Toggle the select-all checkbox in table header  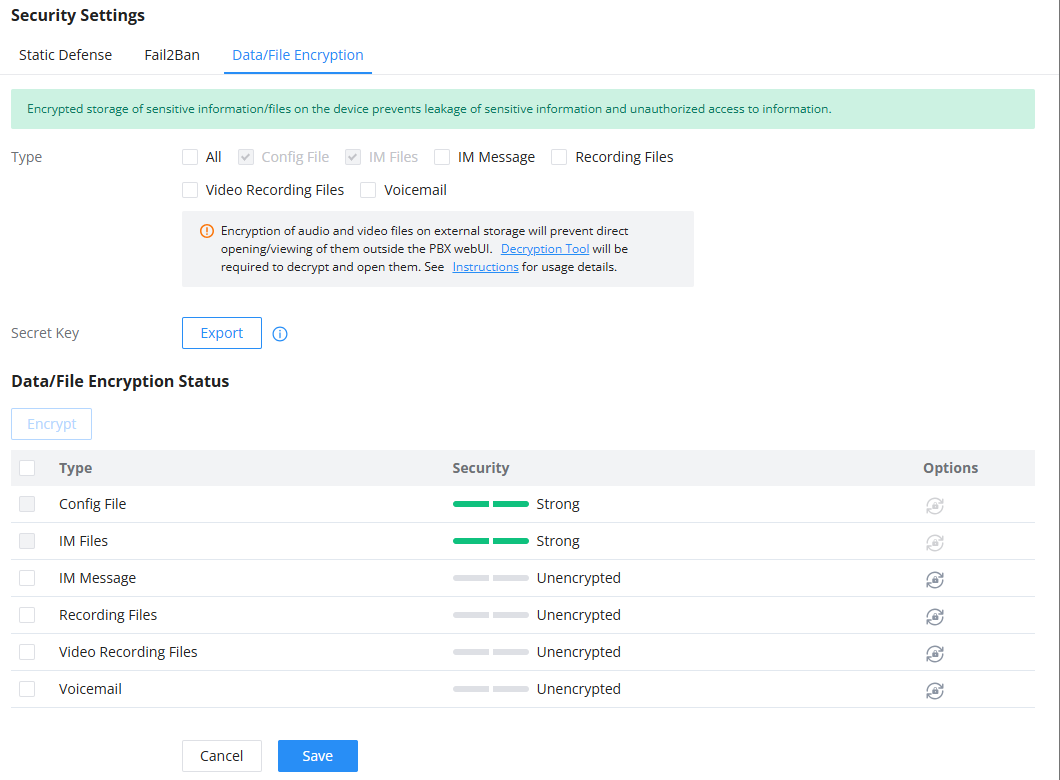(x=27, y=468)
